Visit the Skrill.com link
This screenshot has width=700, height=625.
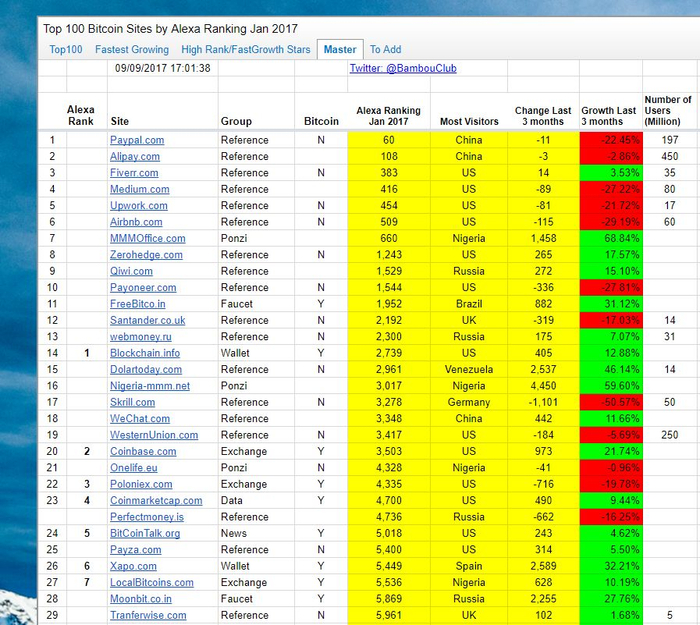pyautogui.click(x=133, y=402)
